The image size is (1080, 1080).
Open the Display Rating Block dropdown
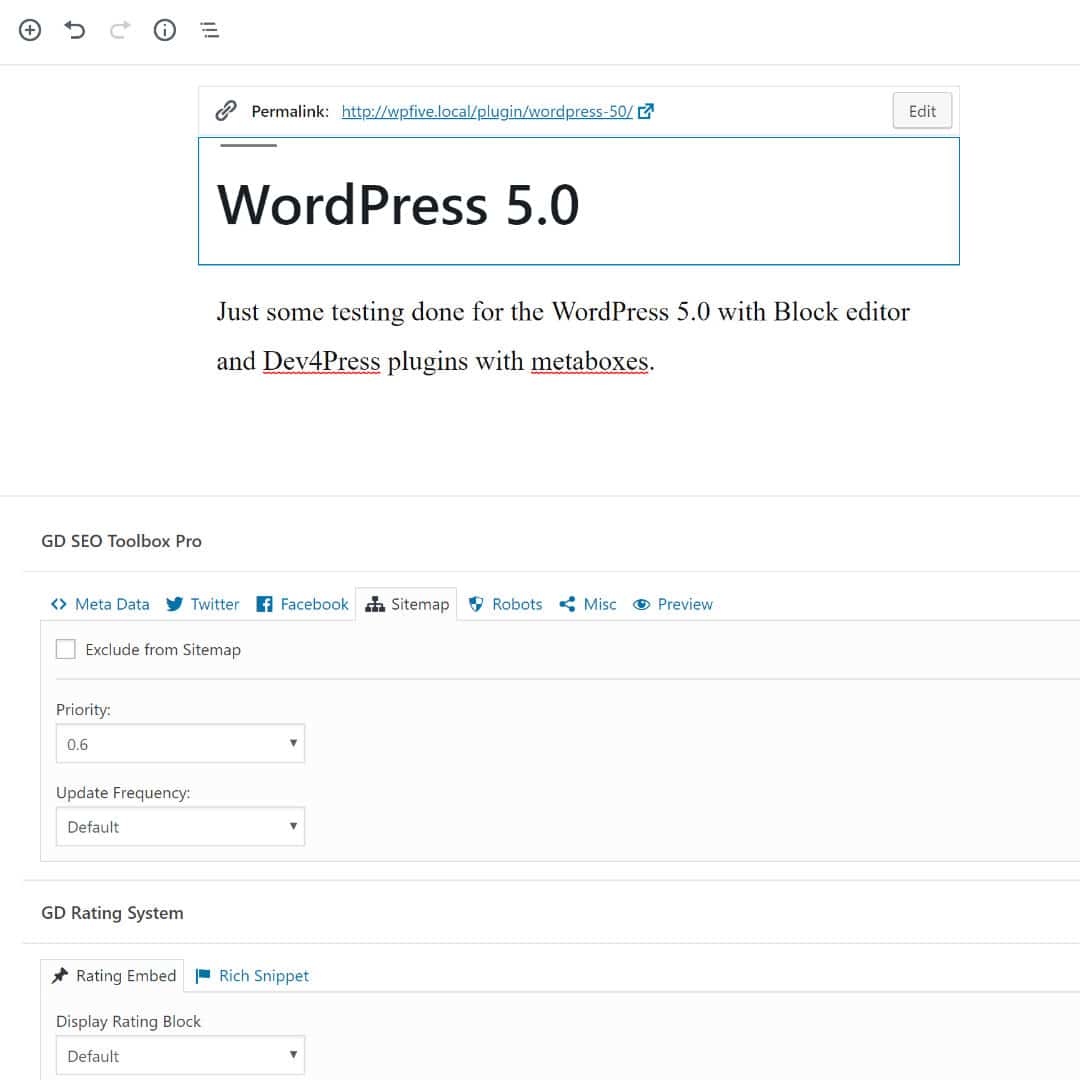pos(180,1055)
